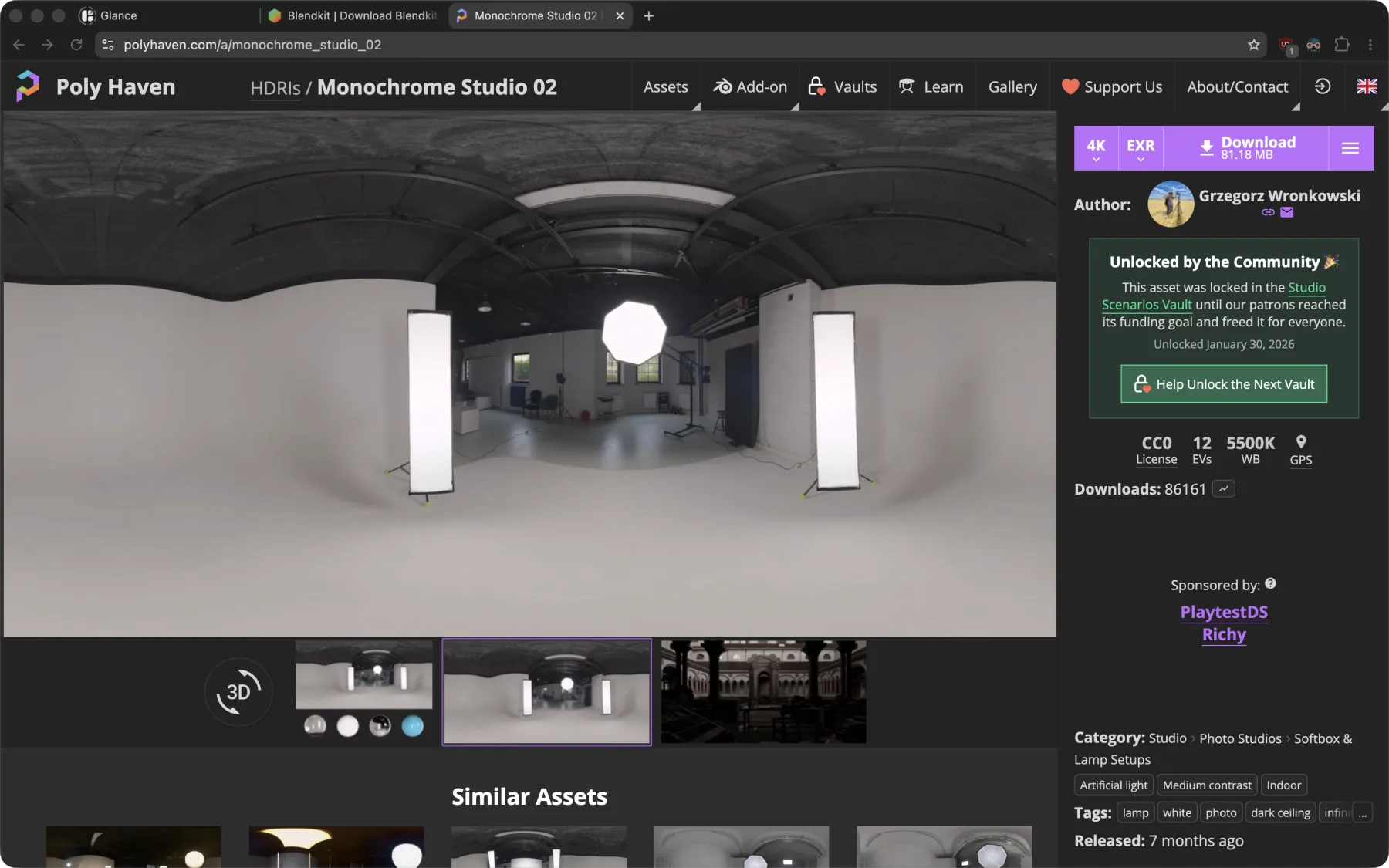Open the download options hamburger menu
Image resolution: width=1389 pixels, height=868 pixels.
point(1350,148)
